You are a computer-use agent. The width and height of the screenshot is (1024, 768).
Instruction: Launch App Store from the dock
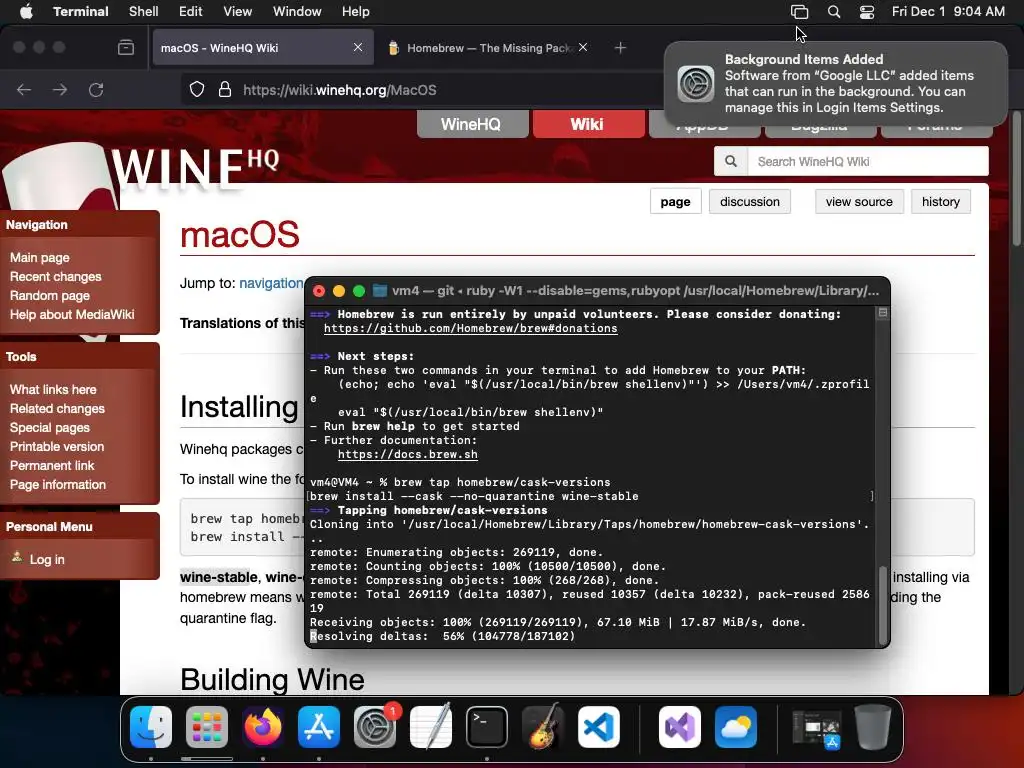319,727
